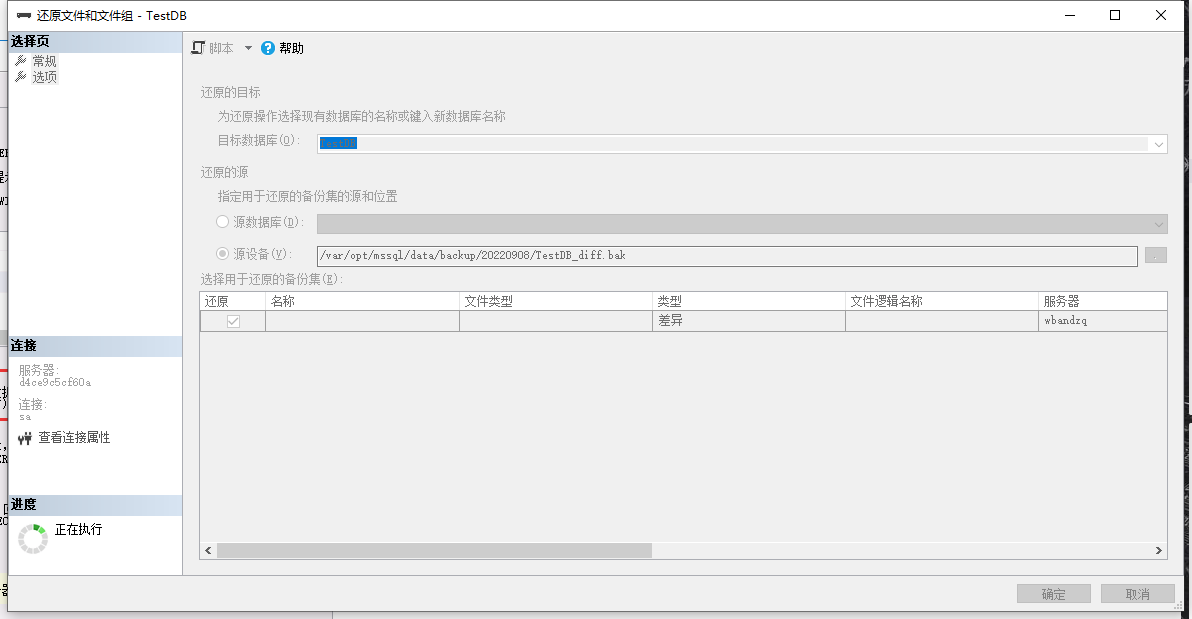
Task: Open 帮助 help
Action: (x=291, y=48)
